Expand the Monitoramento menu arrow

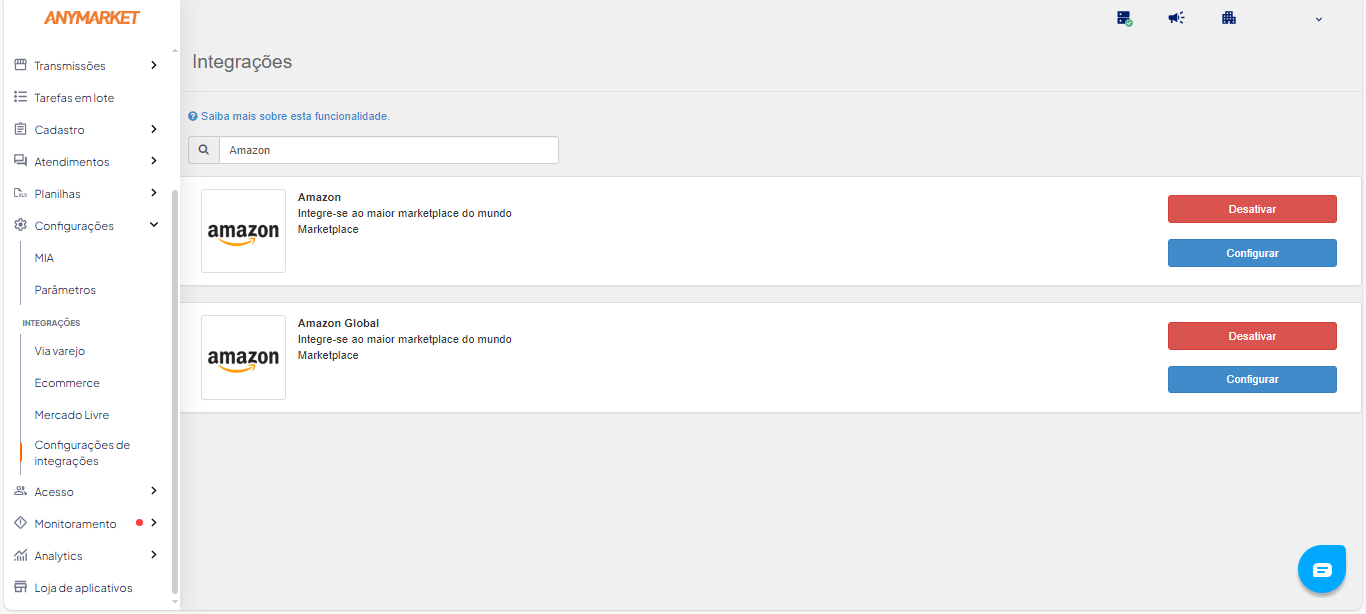pos(154,523)
